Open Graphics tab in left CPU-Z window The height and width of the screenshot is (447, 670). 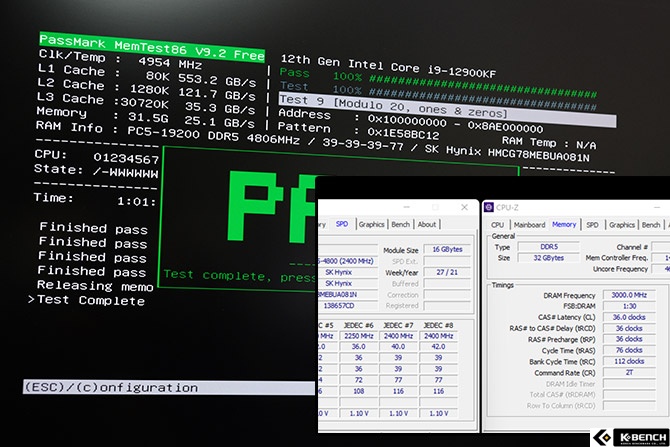coord(371,224)
